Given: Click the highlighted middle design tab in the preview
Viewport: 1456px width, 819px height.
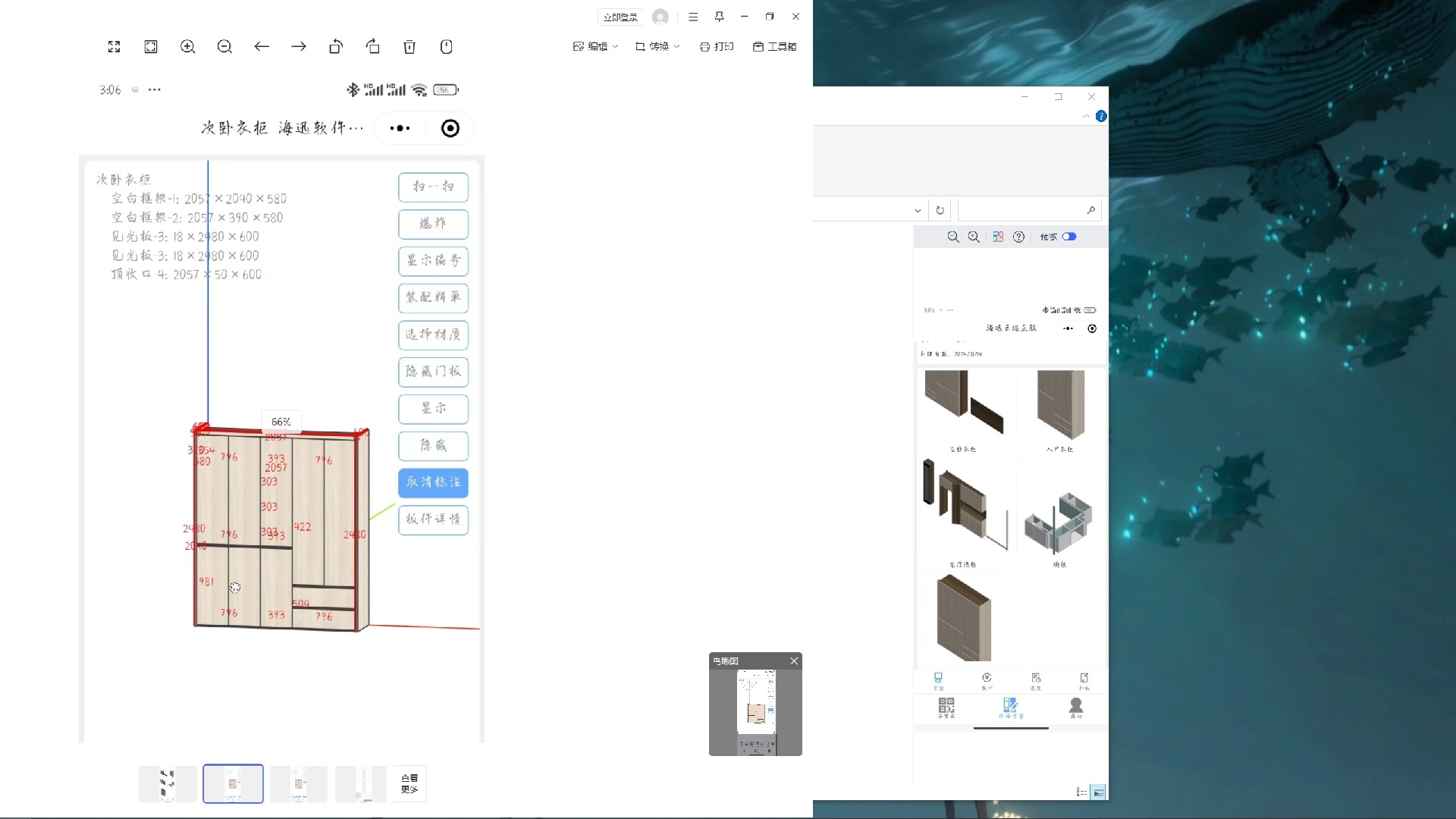Looking at the screenshot, I should (1011, 708).
